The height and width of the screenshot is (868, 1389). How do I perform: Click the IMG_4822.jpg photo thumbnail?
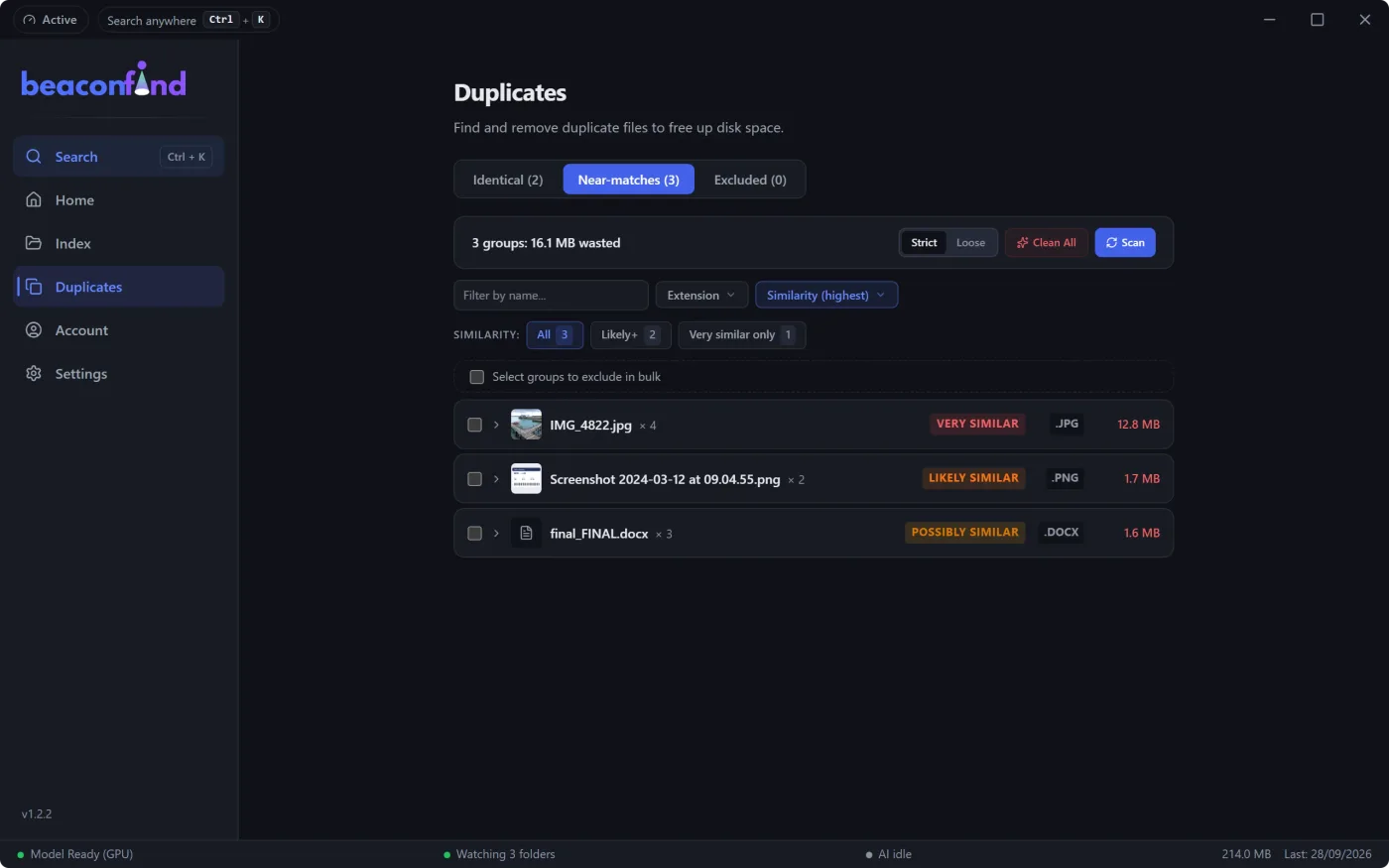[526, 425]
